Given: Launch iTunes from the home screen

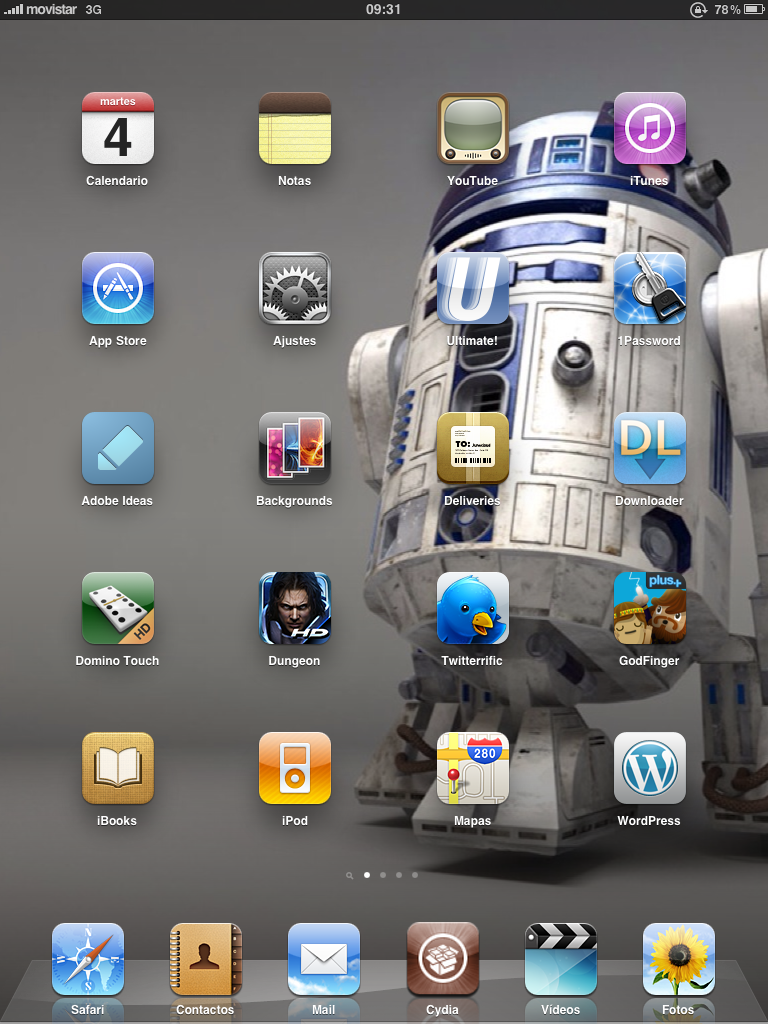Looking at the screenshot, I should pos(649,128).
